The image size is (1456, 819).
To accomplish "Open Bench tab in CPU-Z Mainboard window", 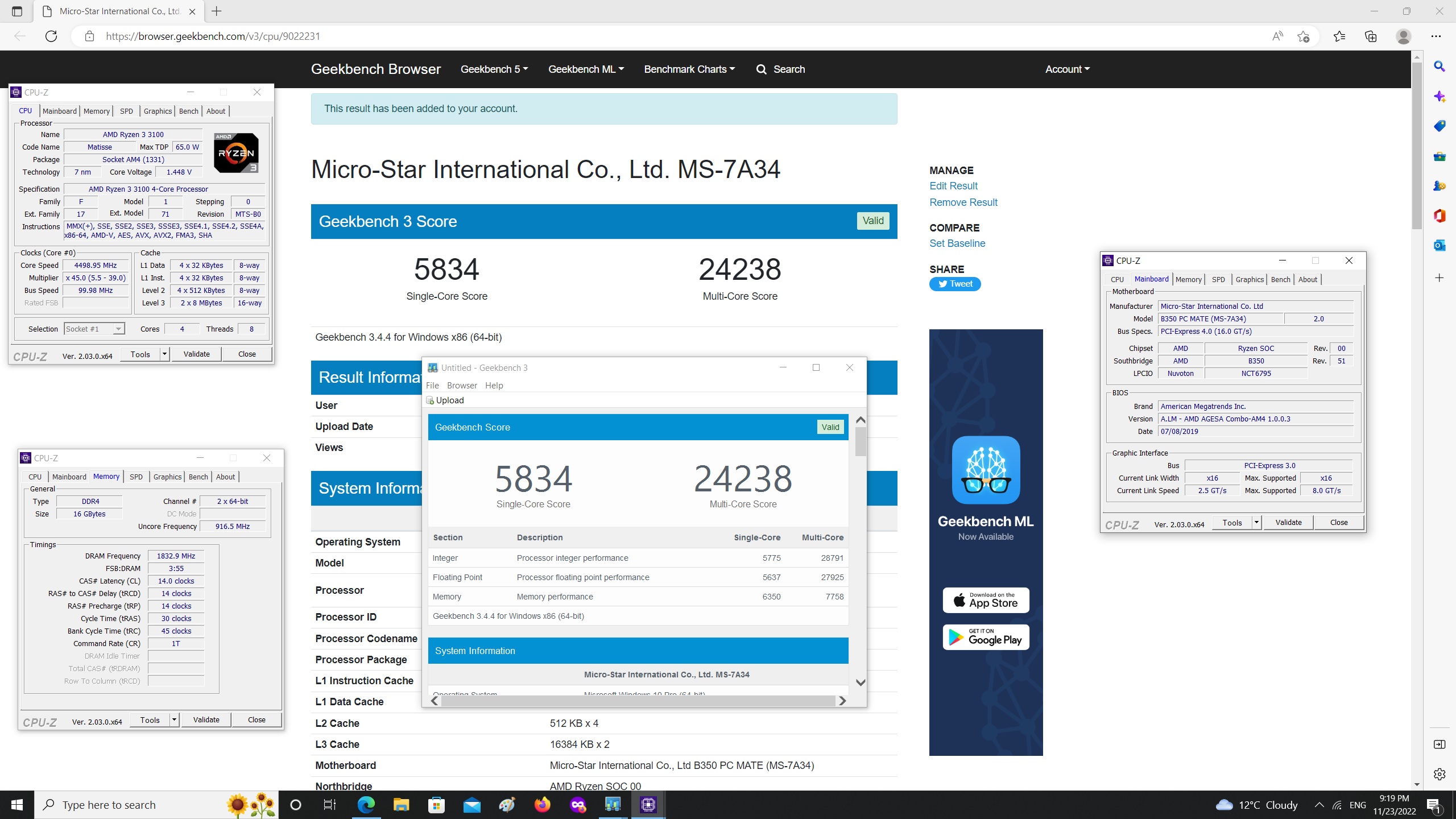I will click(x=1281, y=279).
